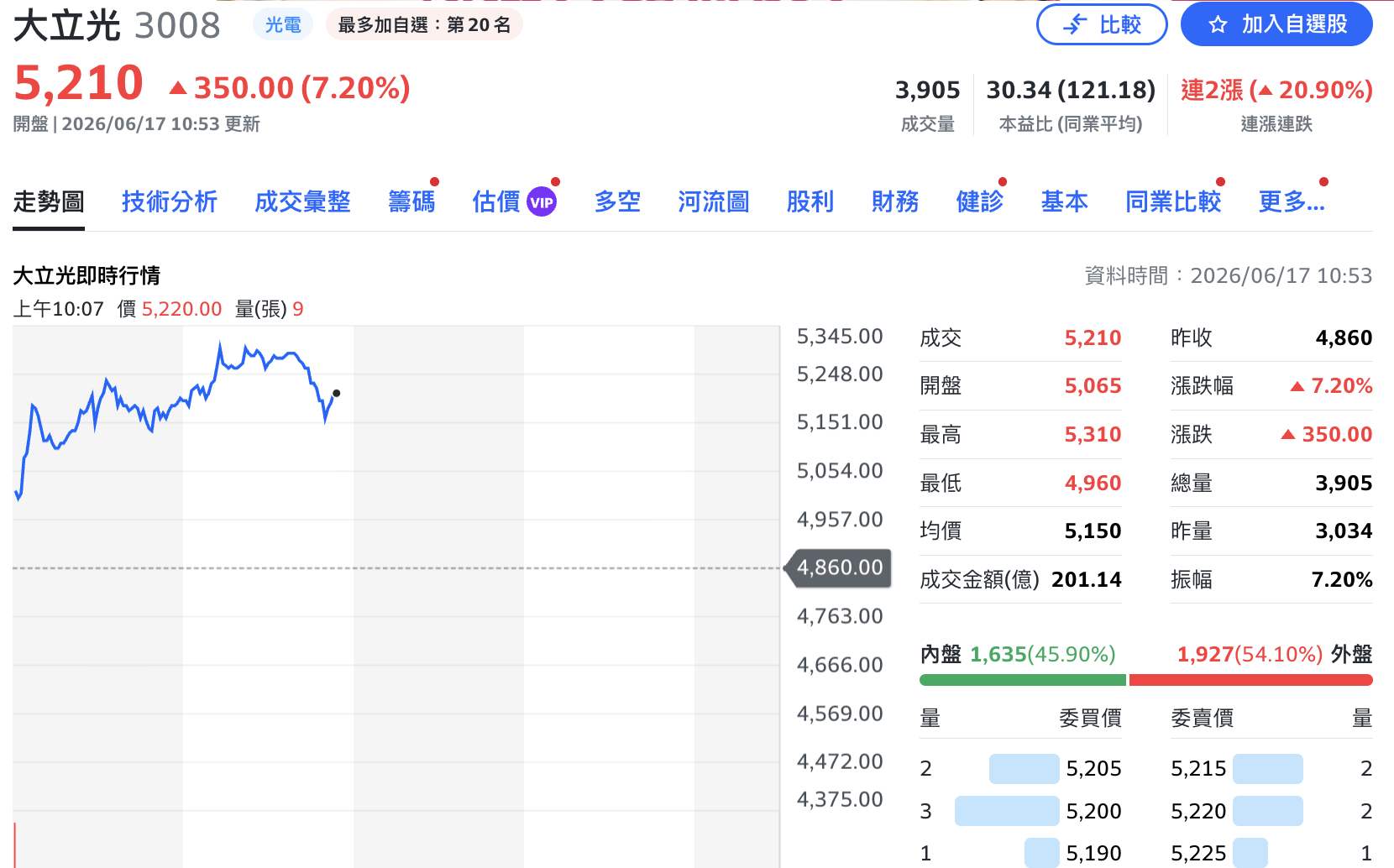Click the hovered price 5,220.00 readout

click(181, 310)
